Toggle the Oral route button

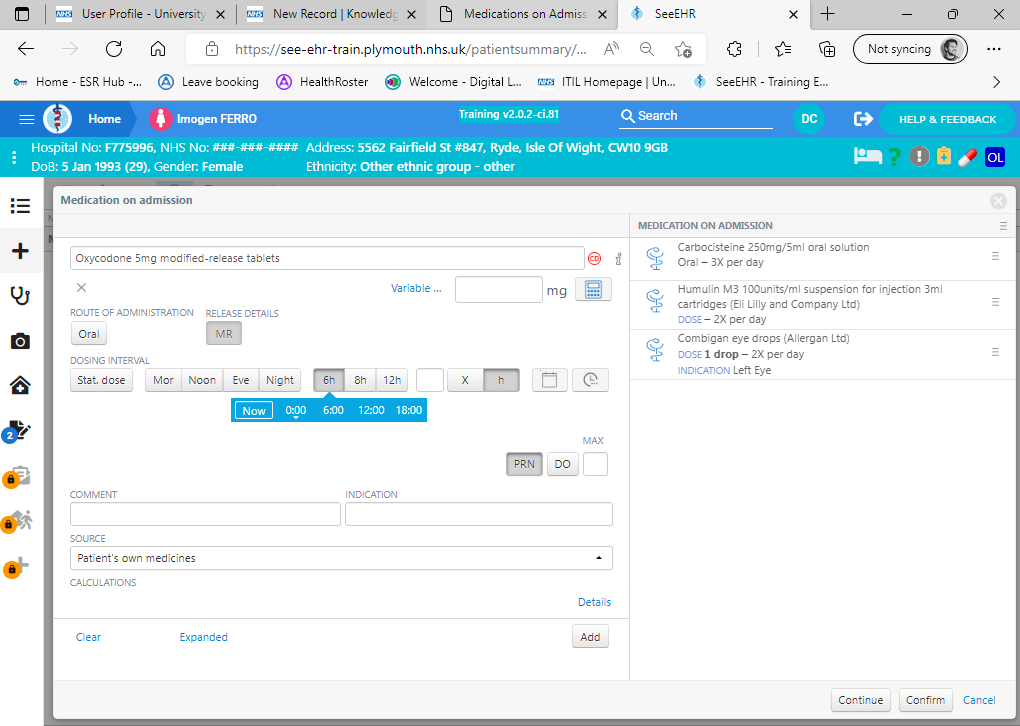[x=89, y=334]
